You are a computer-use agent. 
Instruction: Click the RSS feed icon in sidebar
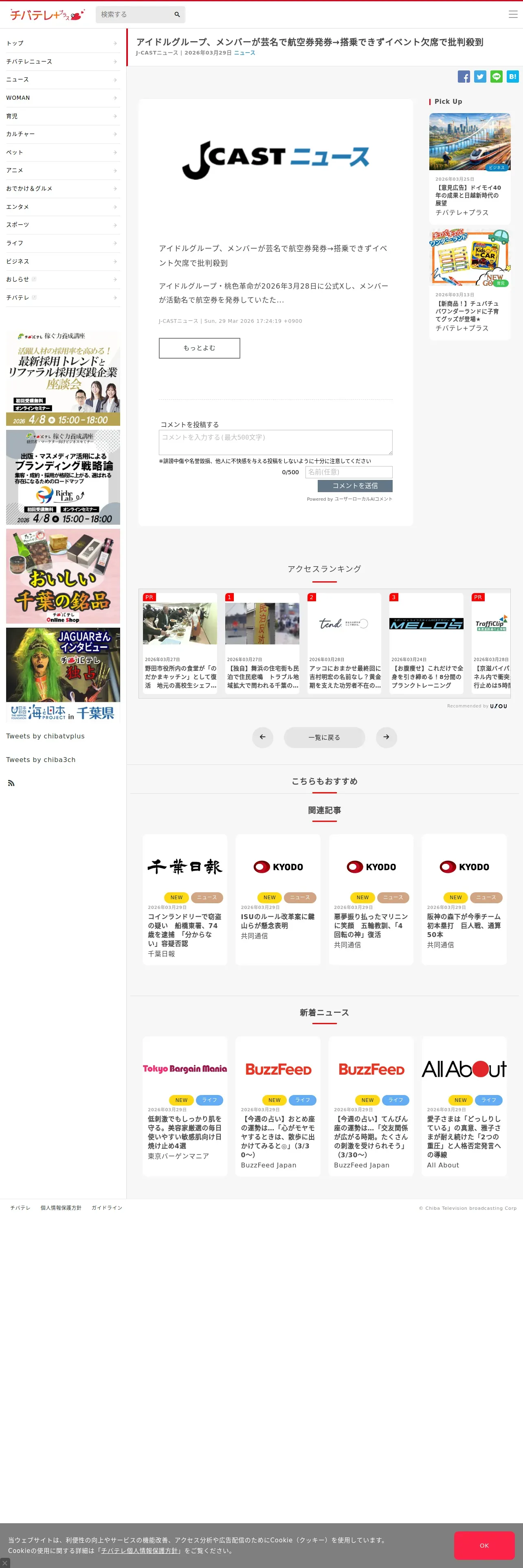11,783
